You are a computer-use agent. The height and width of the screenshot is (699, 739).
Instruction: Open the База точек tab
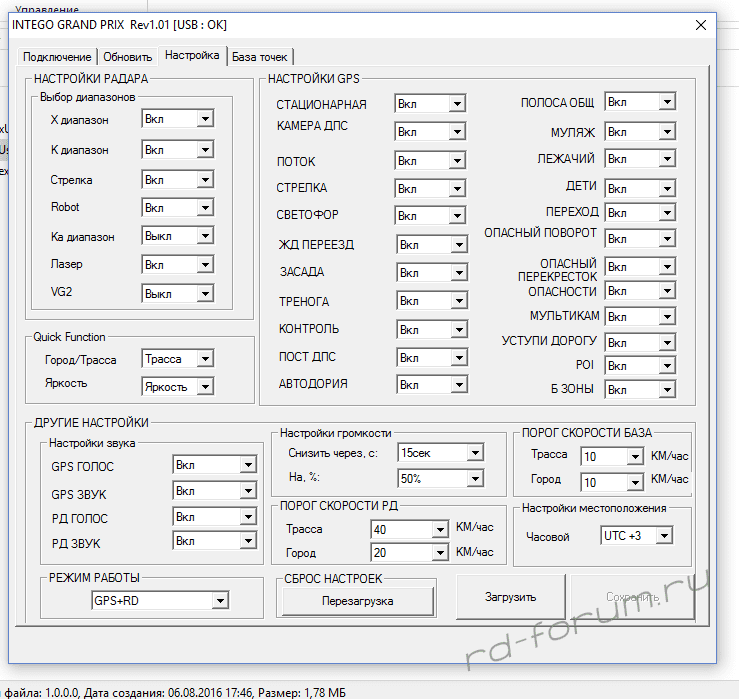tap(260, 57)
